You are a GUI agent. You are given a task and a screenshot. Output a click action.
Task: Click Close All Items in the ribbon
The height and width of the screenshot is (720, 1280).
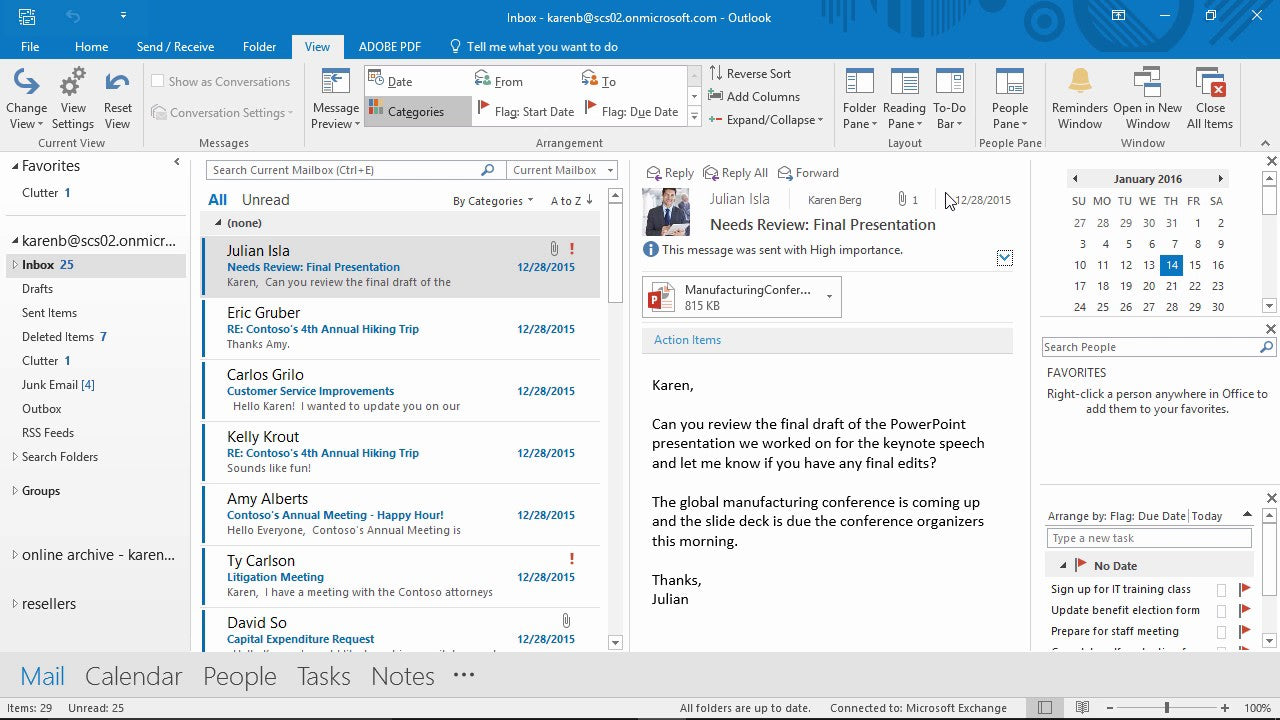click(1210, 97)
